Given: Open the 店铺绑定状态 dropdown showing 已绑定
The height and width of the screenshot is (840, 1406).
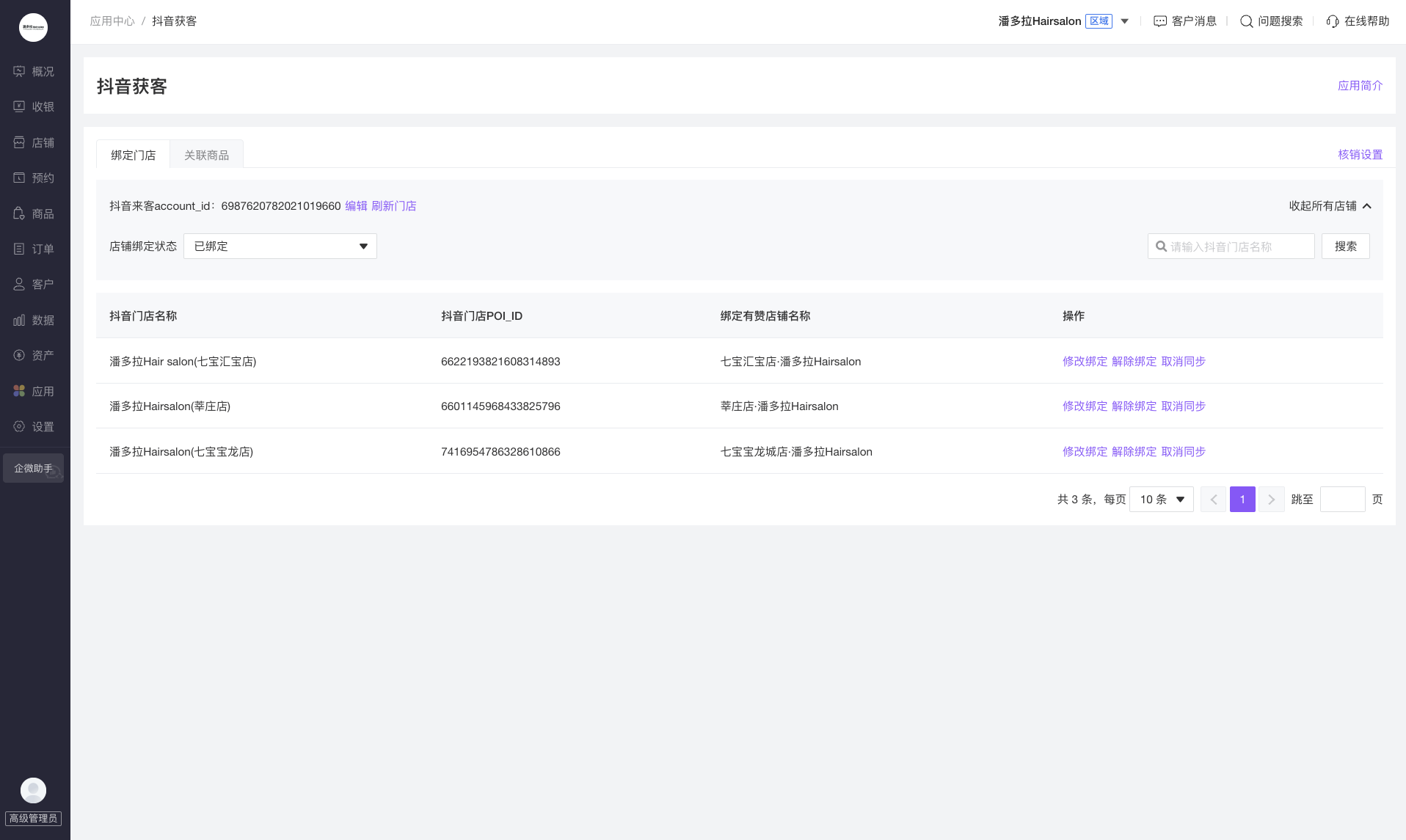Looking at the screenshot, I should [x=280, y=246].
